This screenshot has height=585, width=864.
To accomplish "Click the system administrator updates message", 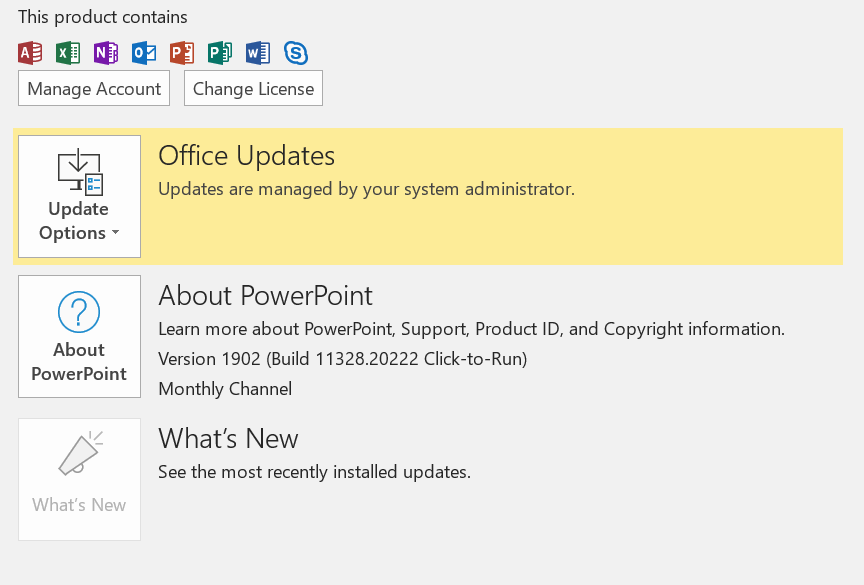I will [366, 188].
